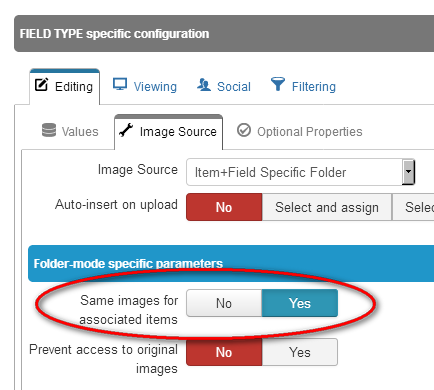Open the Image Source dropdown arrow

[x=408, y=172]
